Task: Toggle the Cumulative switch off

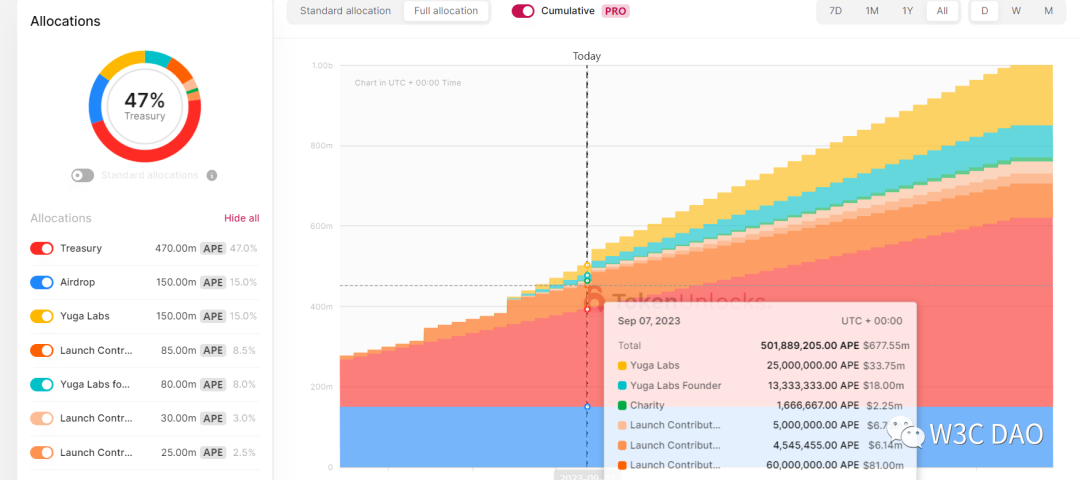Action: 523,11
